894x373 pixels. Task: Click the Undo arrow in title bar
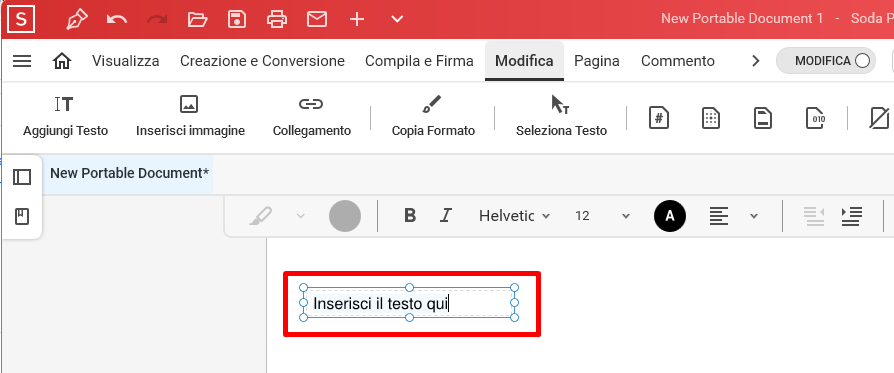tap(117, 19)
